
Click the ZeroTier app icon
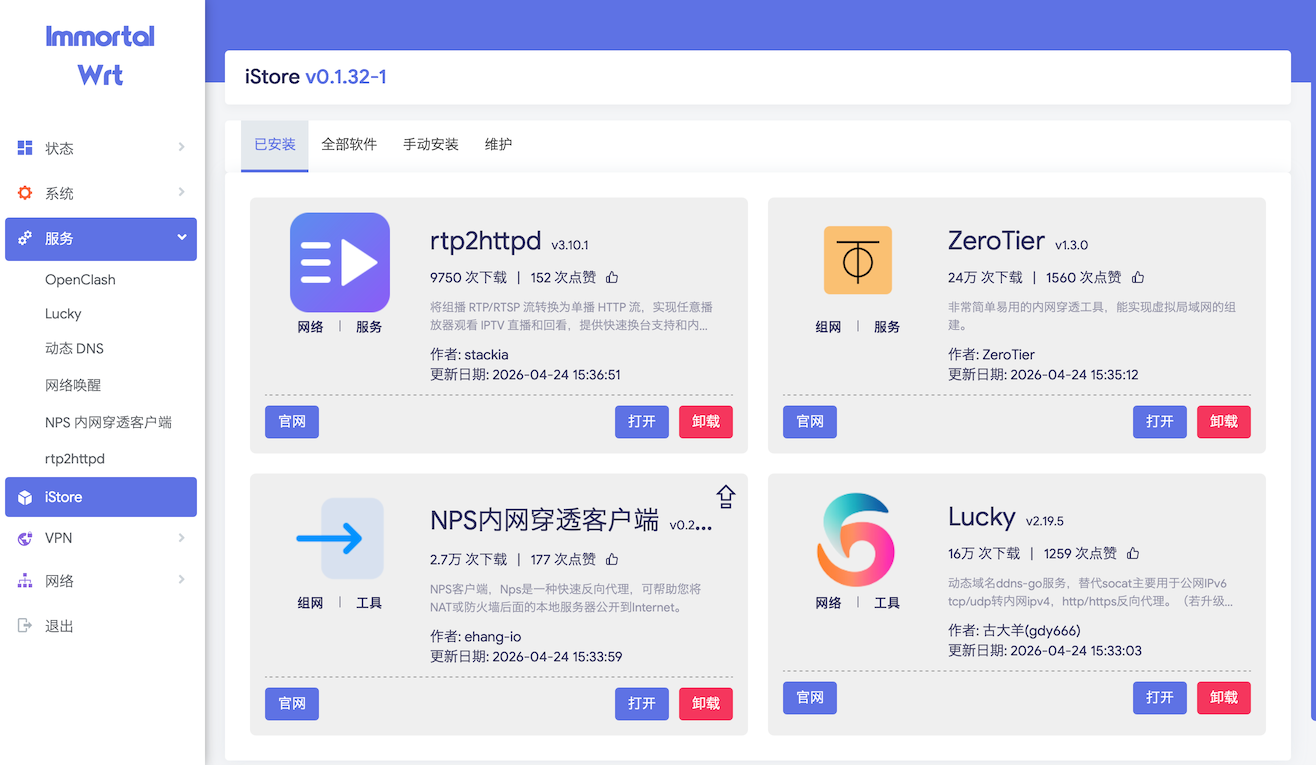(858, 260)
